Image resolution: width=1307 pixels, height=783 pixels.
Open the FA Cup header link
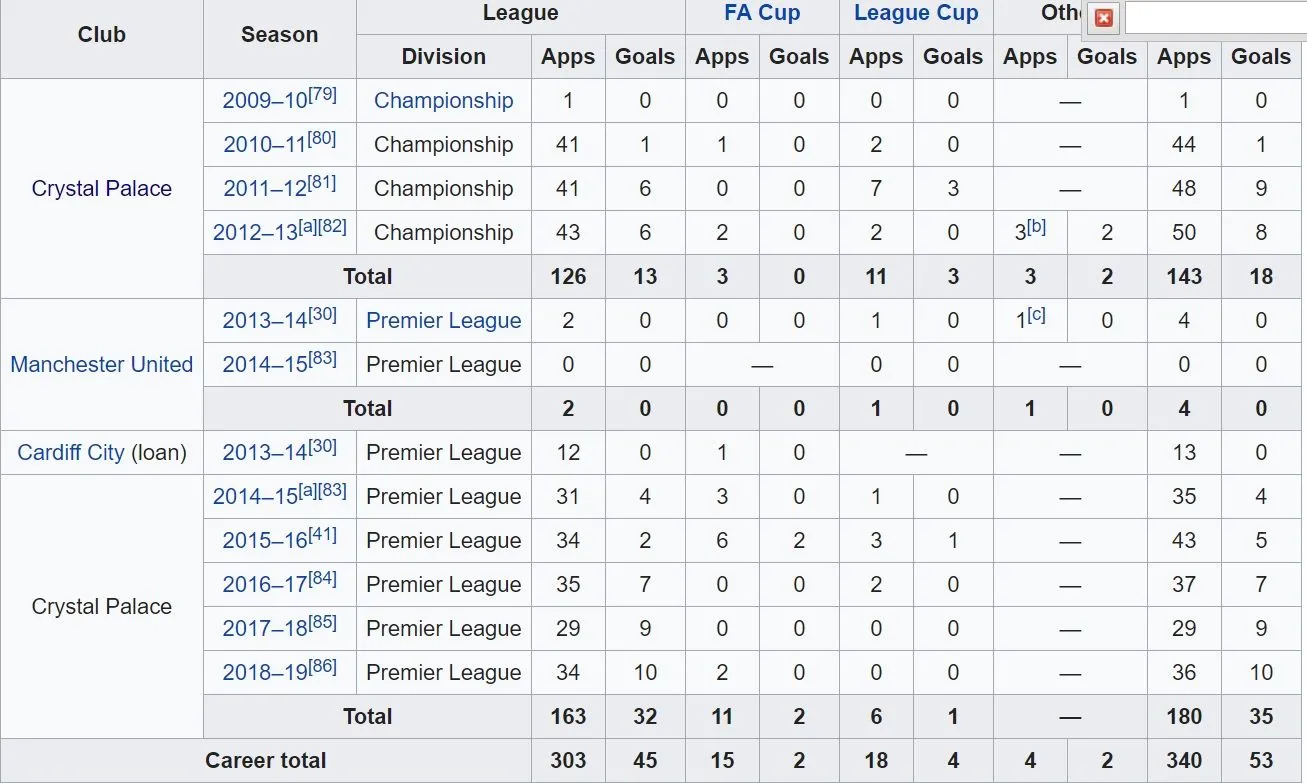click(x=762, y=13)
